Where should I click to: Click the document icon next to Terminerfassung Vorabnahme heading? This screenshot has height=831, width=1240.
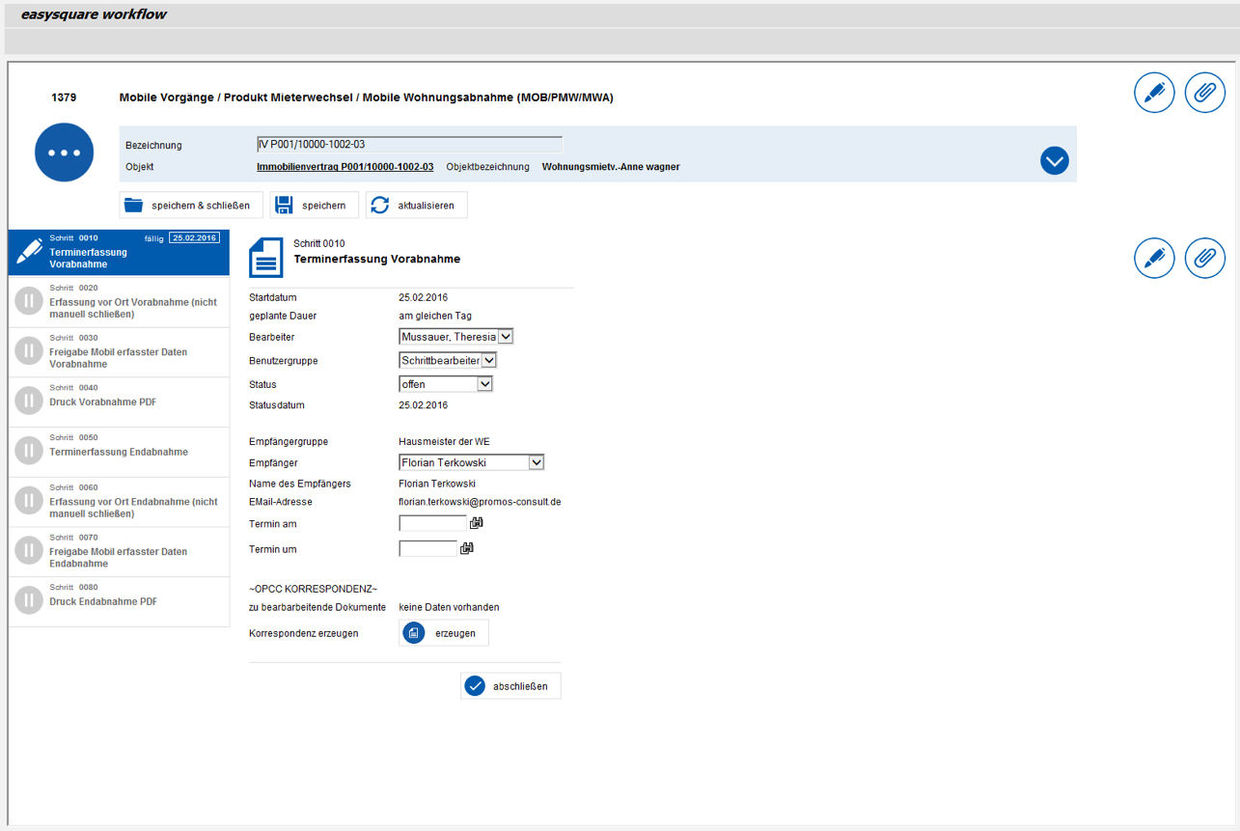click(266, 258)
